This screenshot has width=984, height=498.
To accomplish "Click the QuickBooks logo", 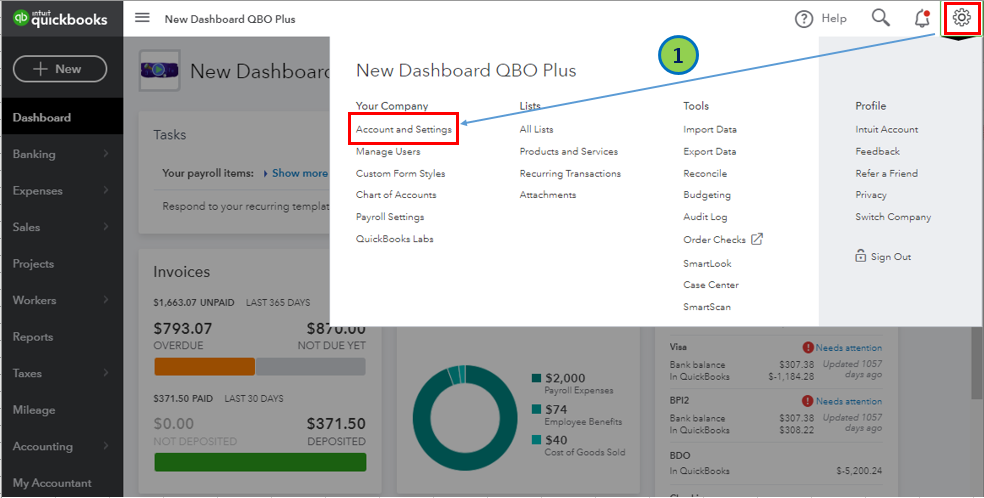I will coord(60,18).
